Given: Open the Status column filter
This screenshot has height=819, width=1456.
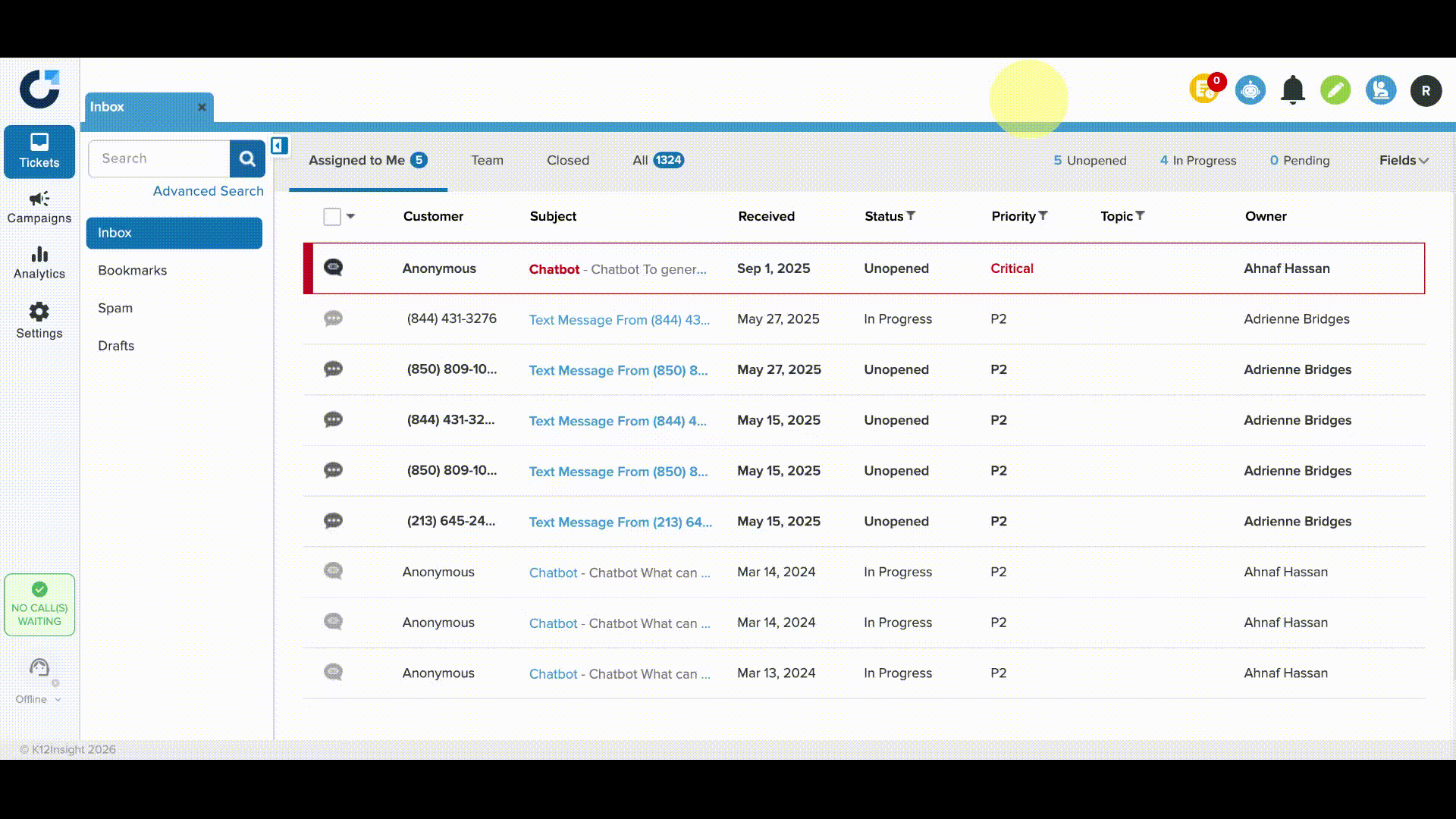Looking at the screenshot, I should 911,216.
